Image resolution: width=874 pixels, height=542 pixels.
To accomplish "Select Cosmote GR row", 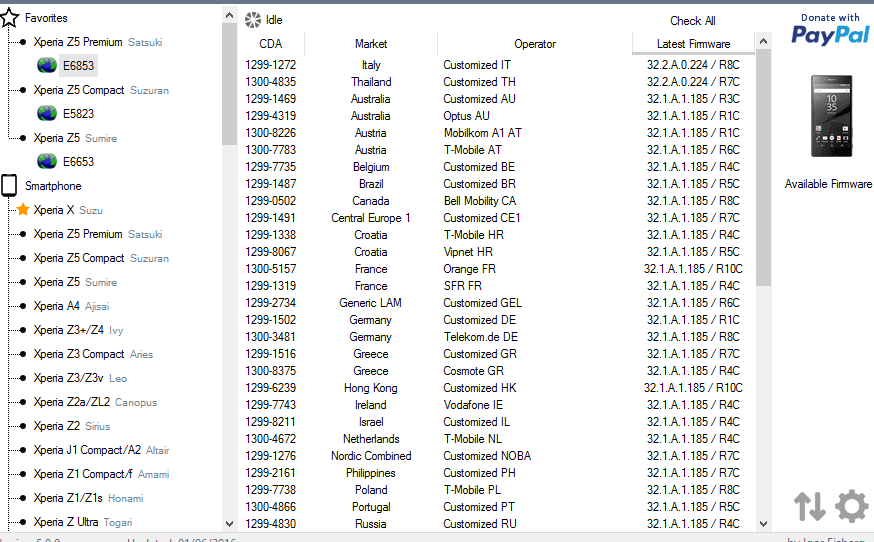I will (497, 371).
